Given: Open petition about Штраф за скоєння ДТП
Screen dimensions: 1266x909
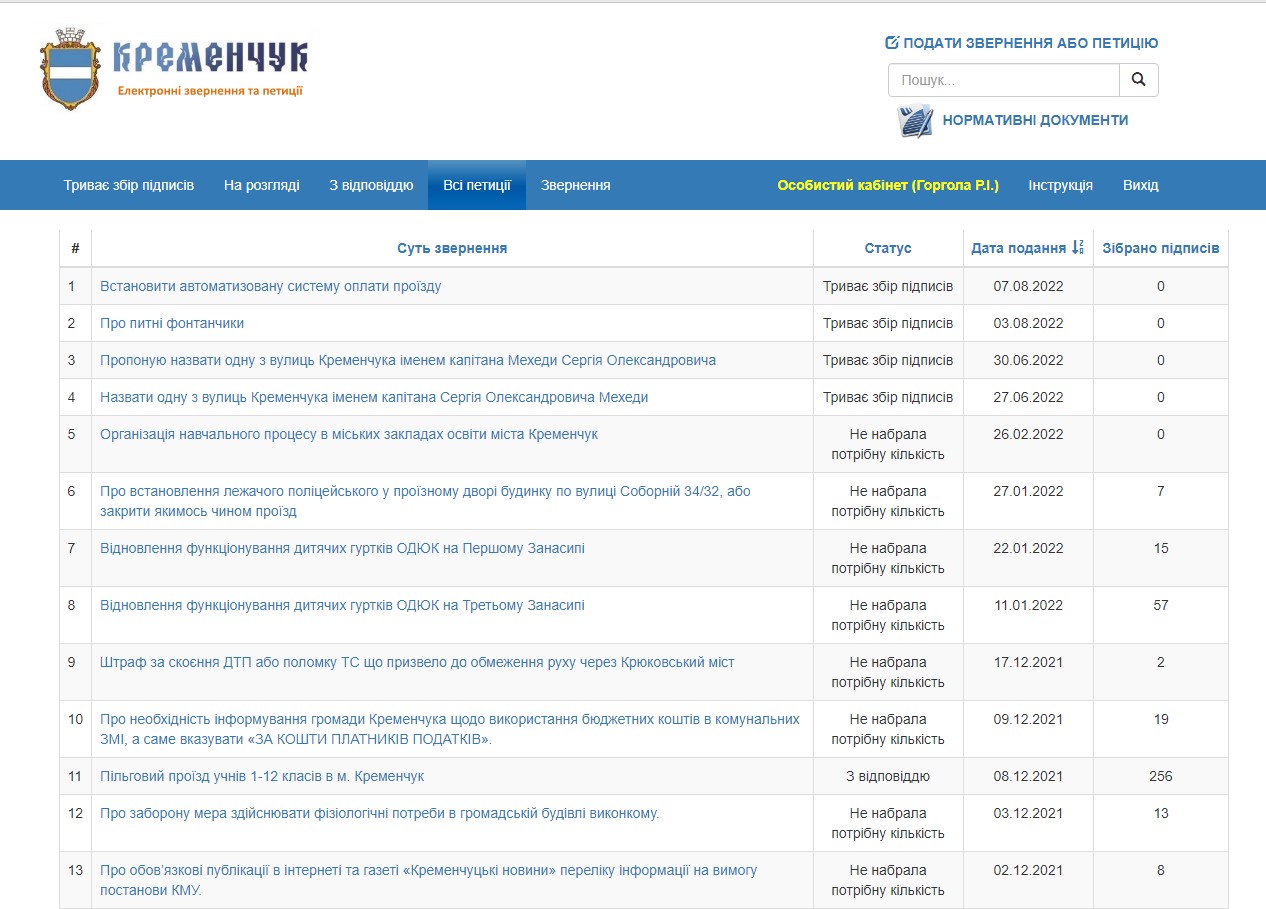Looking at the screenshot, I should coord(417,662).
